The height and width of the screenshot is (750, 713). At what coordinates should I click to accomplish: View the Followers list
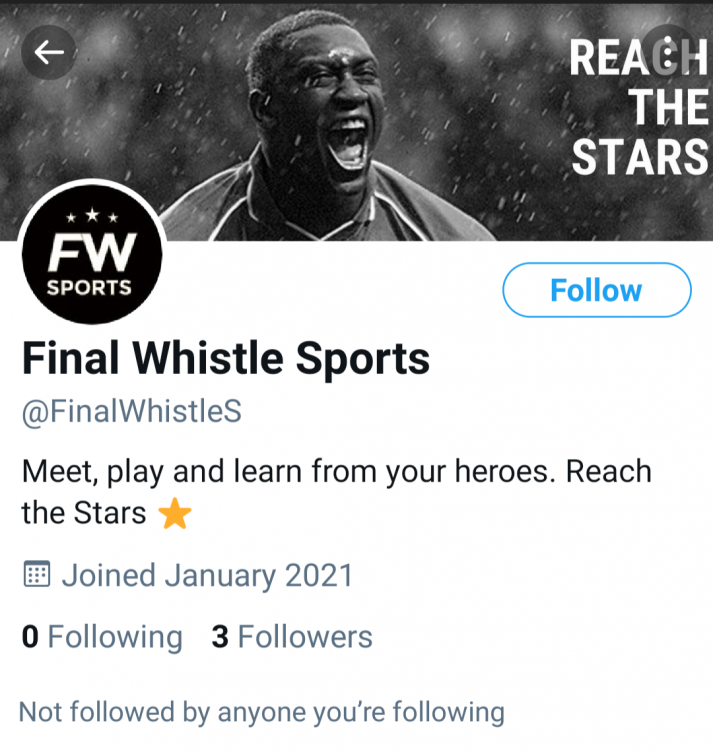point(304,637)
